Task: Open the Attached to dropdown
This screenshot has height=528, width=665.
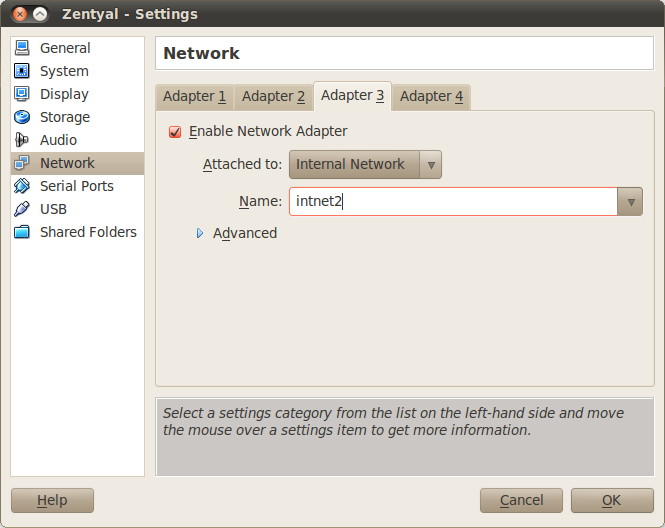Action: tap(365, 164)
